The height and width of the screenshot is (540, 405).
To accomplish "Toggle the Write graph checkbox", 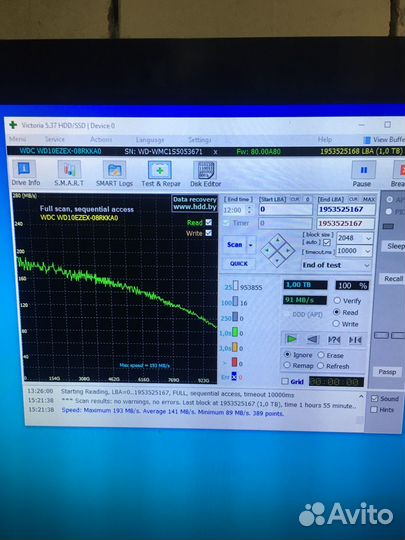I will (208, 233).
